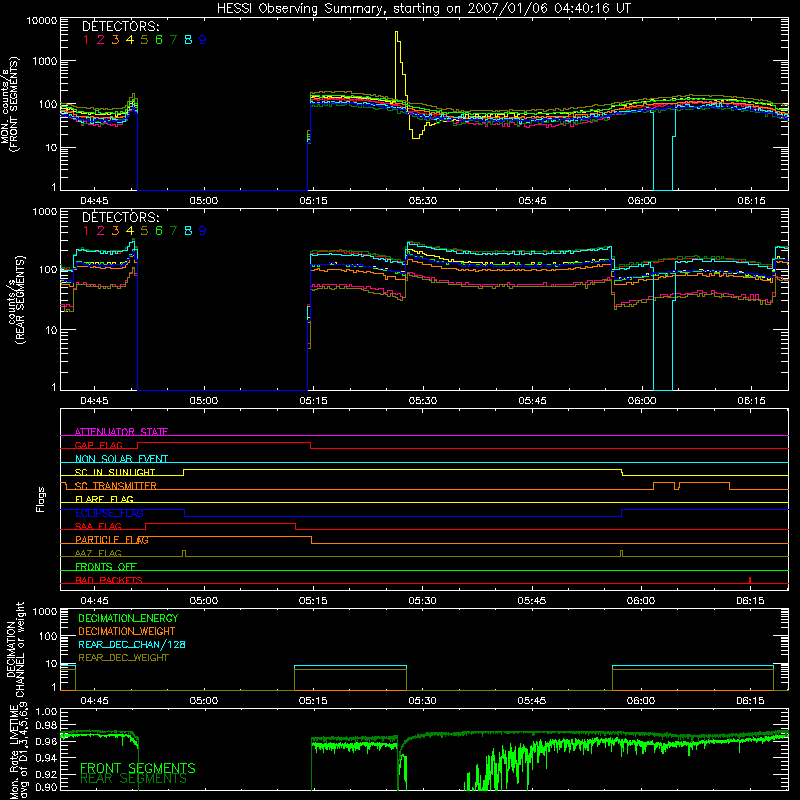800x800 pixels.
Task: Click the FRONTS_OFF flag label
Action: tap(106, 567)
